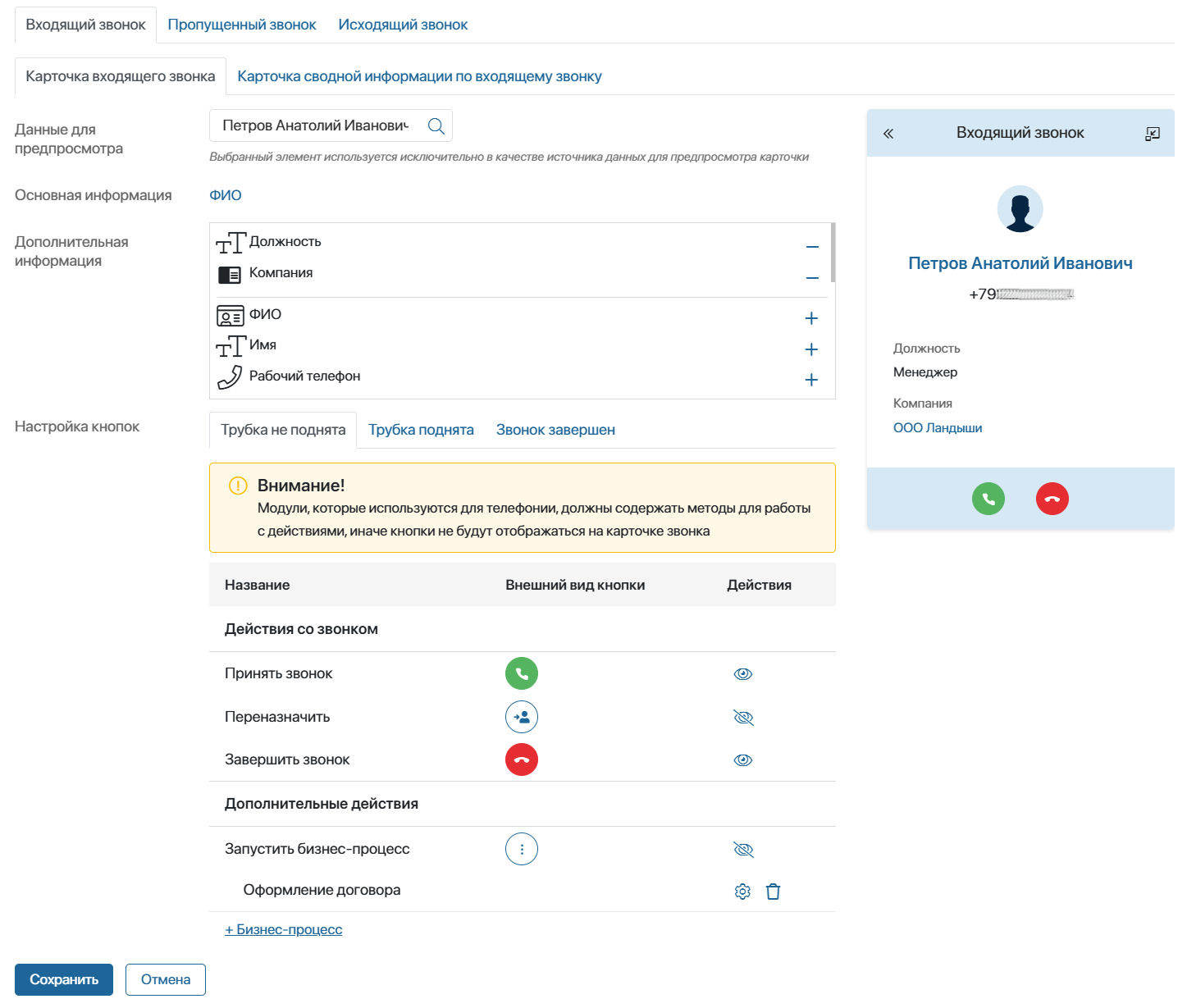Delete Оформление договора with trash icon
Image resolution: width=1187 pixels, height=1008 pixels.
coord(773,892)
